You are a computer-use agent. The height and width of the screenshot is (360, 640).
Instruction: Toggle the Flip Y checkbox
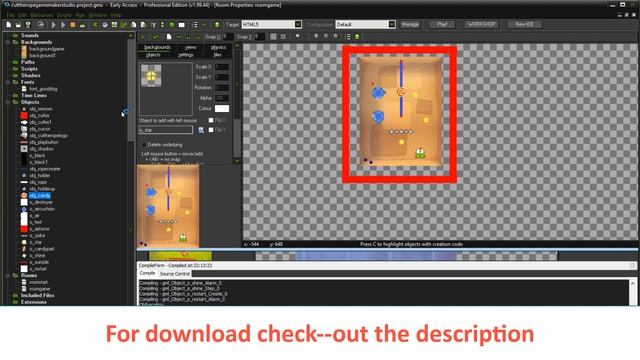pyautogui.click(x=211, y=130)
